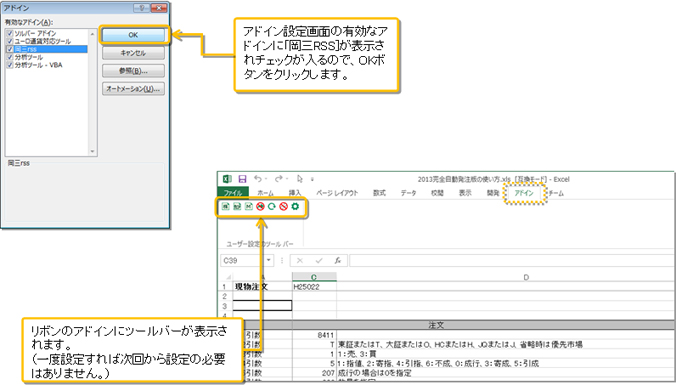Switch to the ホーム ribbon tab
The width and height of the screenshot is (676, 385).
click(265, 193)
